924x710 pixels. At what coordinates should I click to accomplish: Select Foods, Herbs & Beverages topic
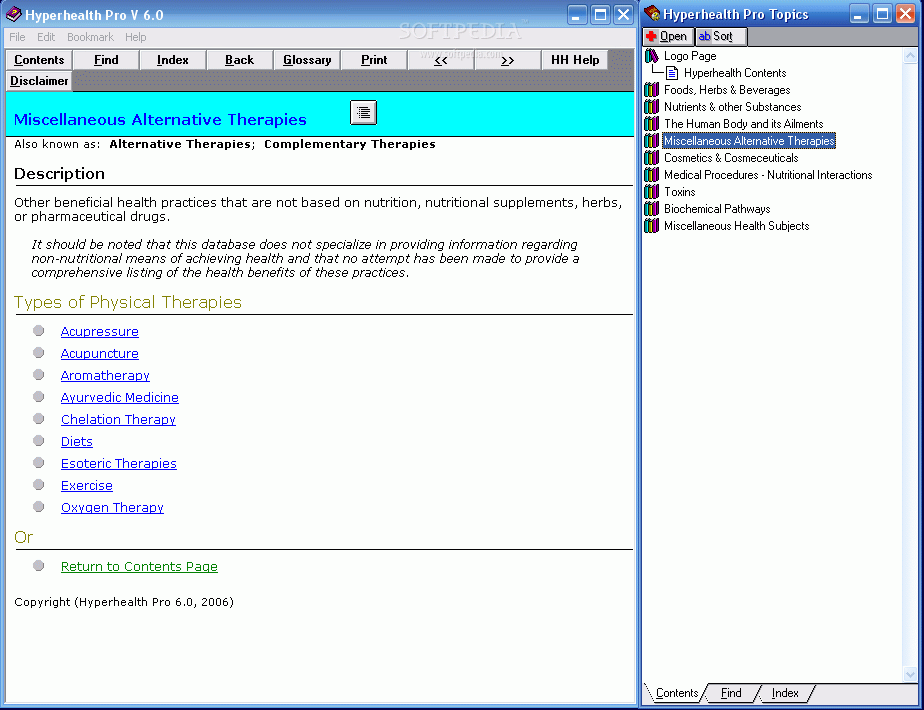pos(727,90)
